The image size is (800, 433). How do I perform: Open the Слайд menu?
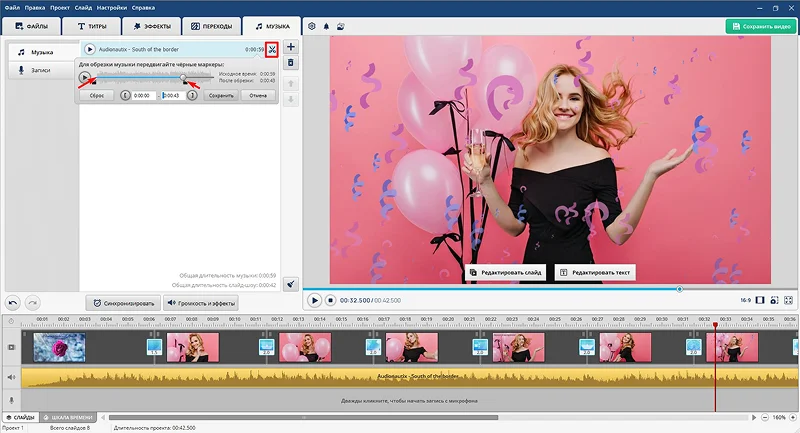[x=83, y=8]
